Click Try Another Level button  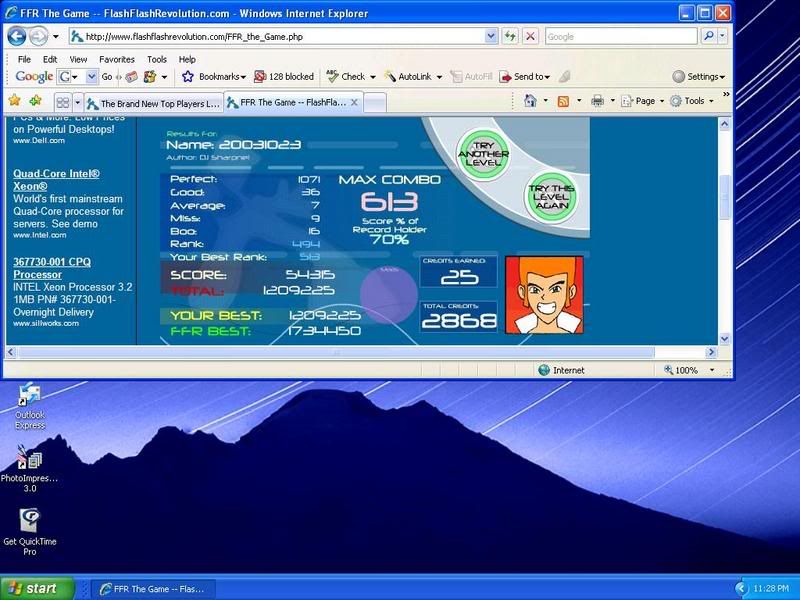[483, 154]
